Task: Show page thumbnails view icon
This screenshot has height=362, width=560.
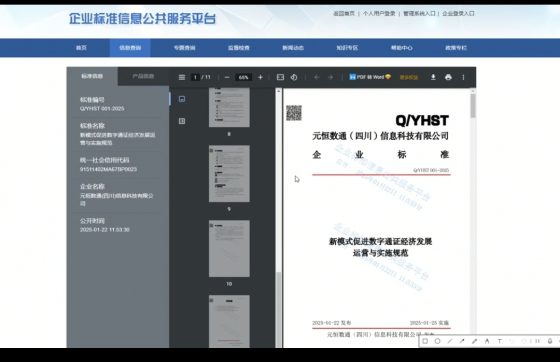Action: tap(182, 99)
